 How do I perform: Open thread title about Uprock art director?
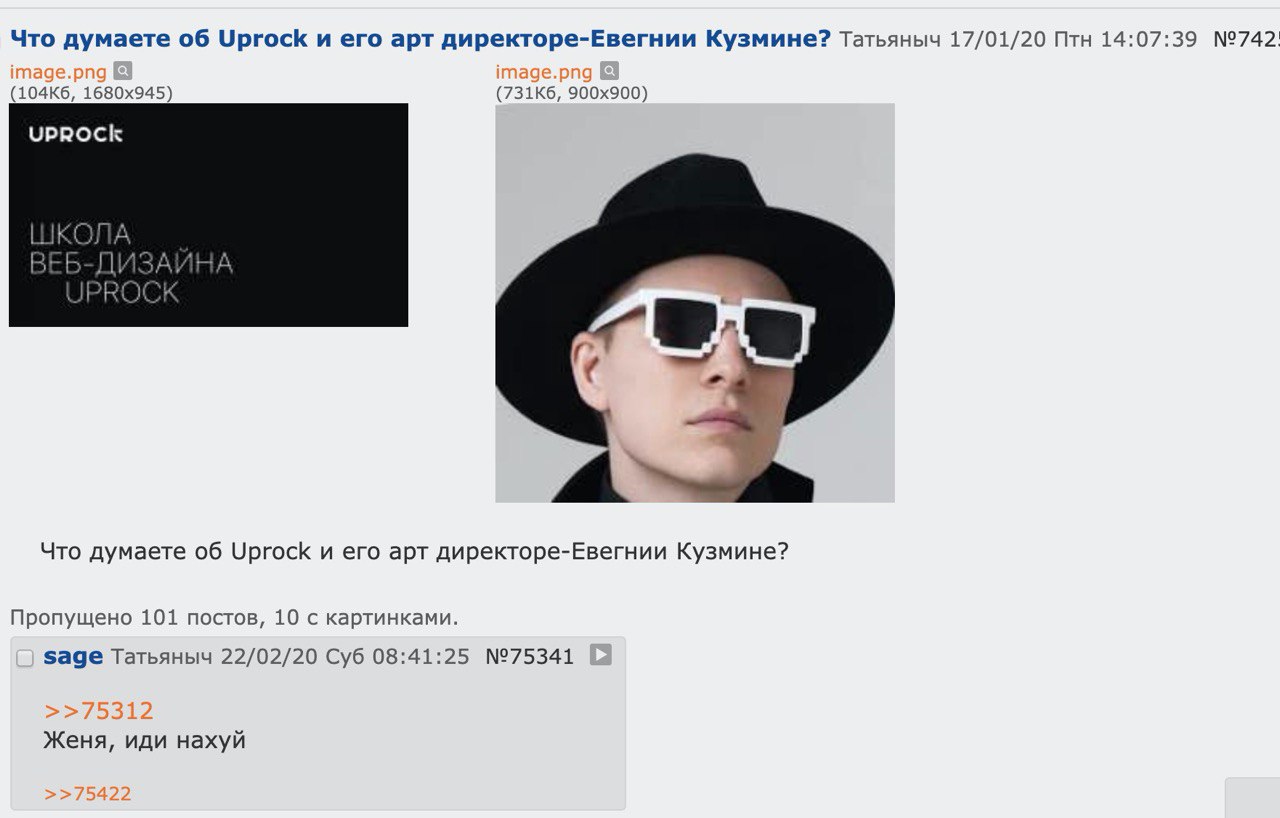tap(420, 39)
